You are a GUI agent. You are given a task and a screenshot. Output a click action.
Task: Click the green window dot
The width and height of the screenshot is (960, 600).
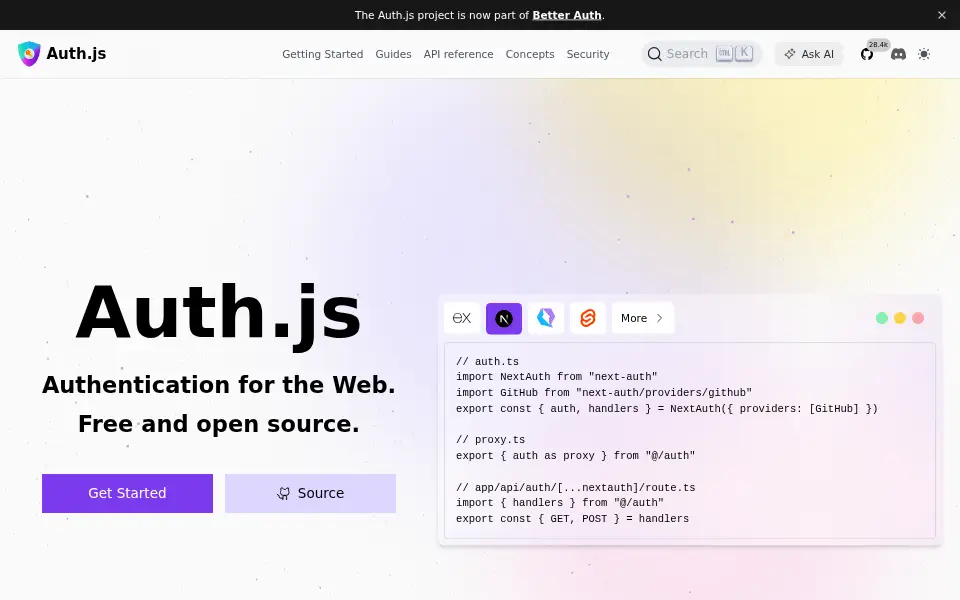(882, 318)
